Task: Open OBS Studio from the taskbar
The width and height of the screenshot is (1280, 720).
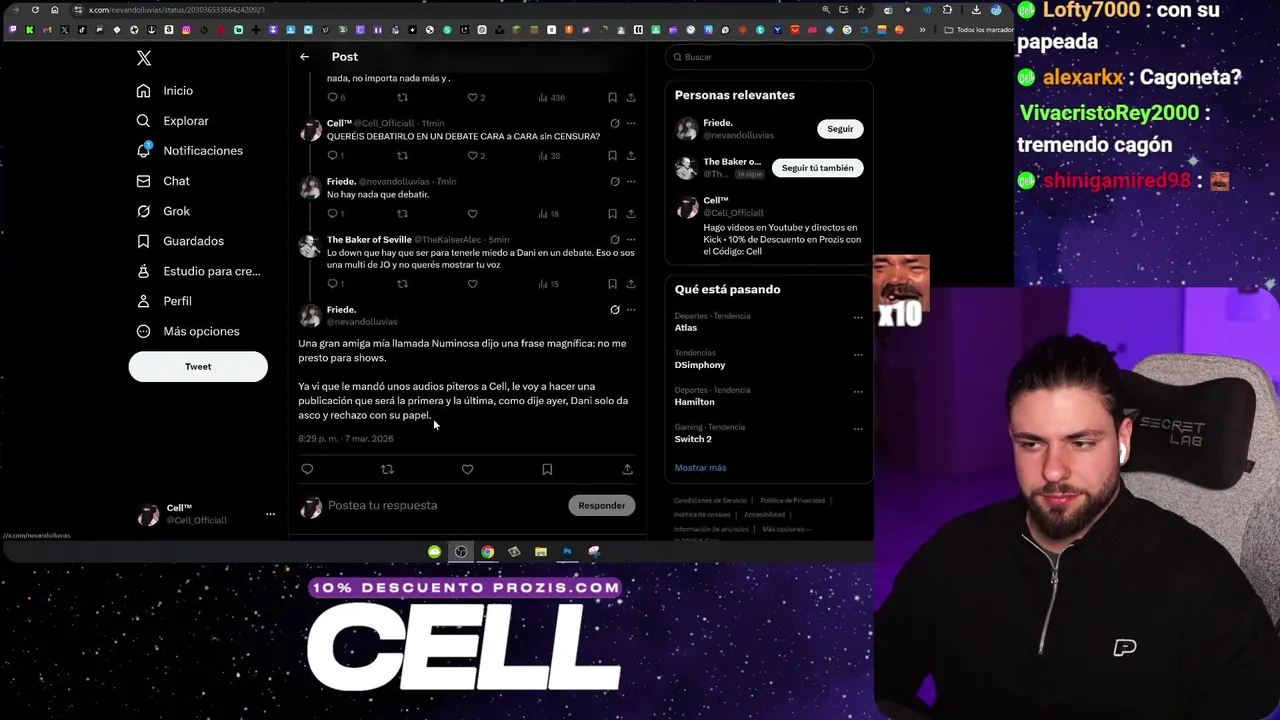Action: coord(461,552)
